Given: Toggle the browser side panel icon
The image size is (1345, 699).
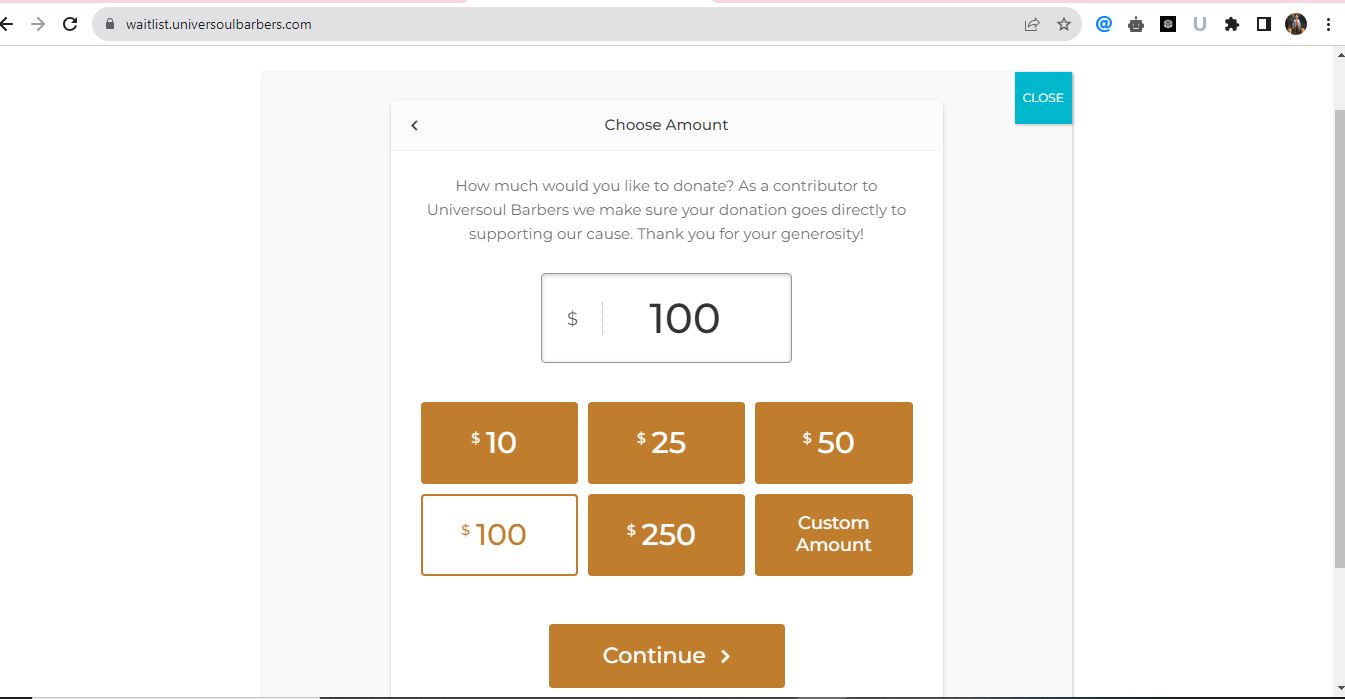Looking at the screenshot, I should (1264, 24).
